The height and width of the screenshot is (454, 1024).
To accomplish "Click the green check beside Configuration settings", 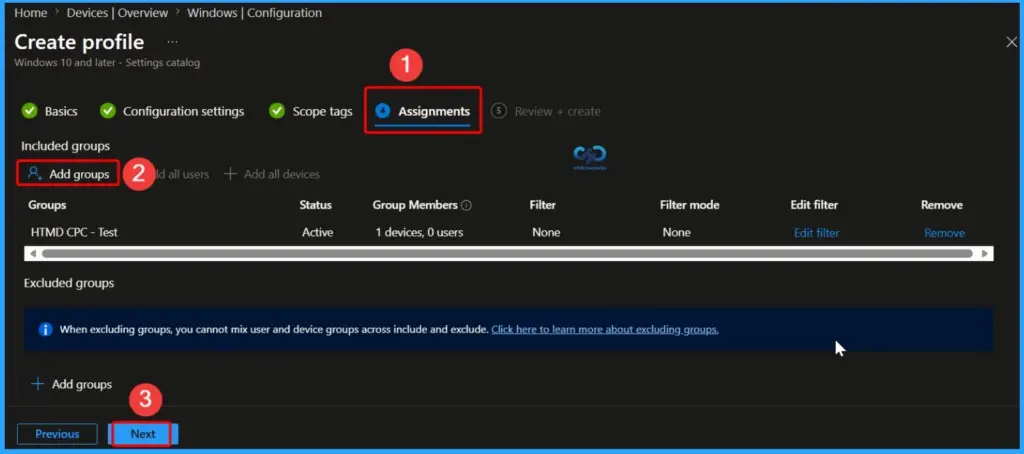I will (108, 111).
